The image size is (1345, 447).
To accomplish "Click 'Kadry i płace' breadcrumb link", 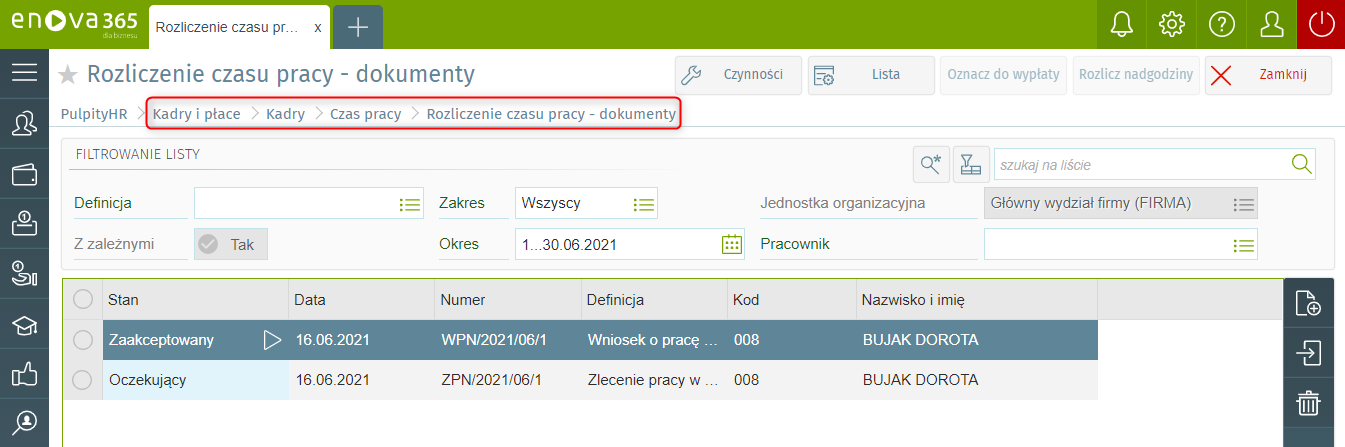I will click(x=196, y=114).
